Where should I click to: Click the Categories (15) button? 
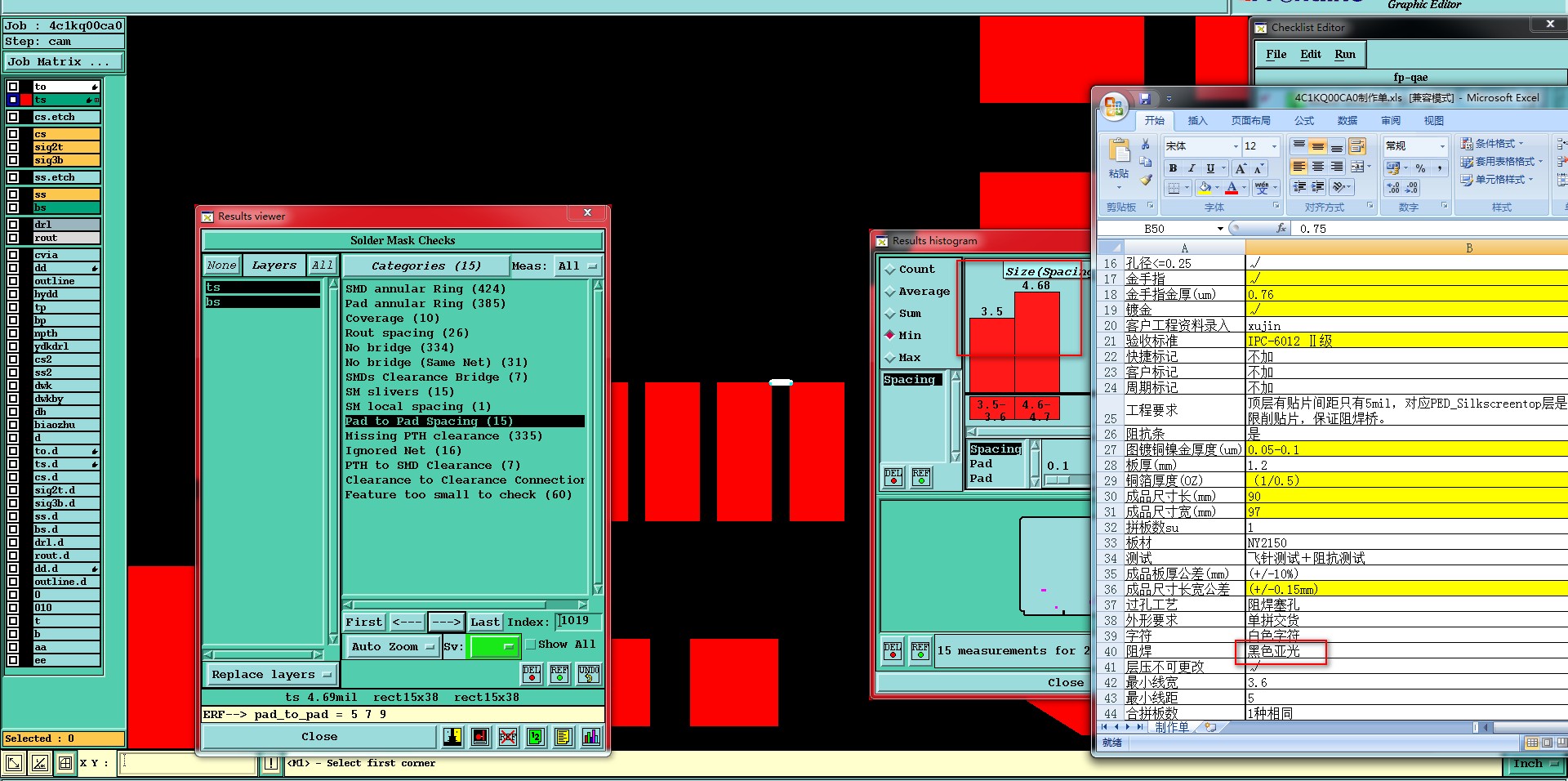point(425,266)
